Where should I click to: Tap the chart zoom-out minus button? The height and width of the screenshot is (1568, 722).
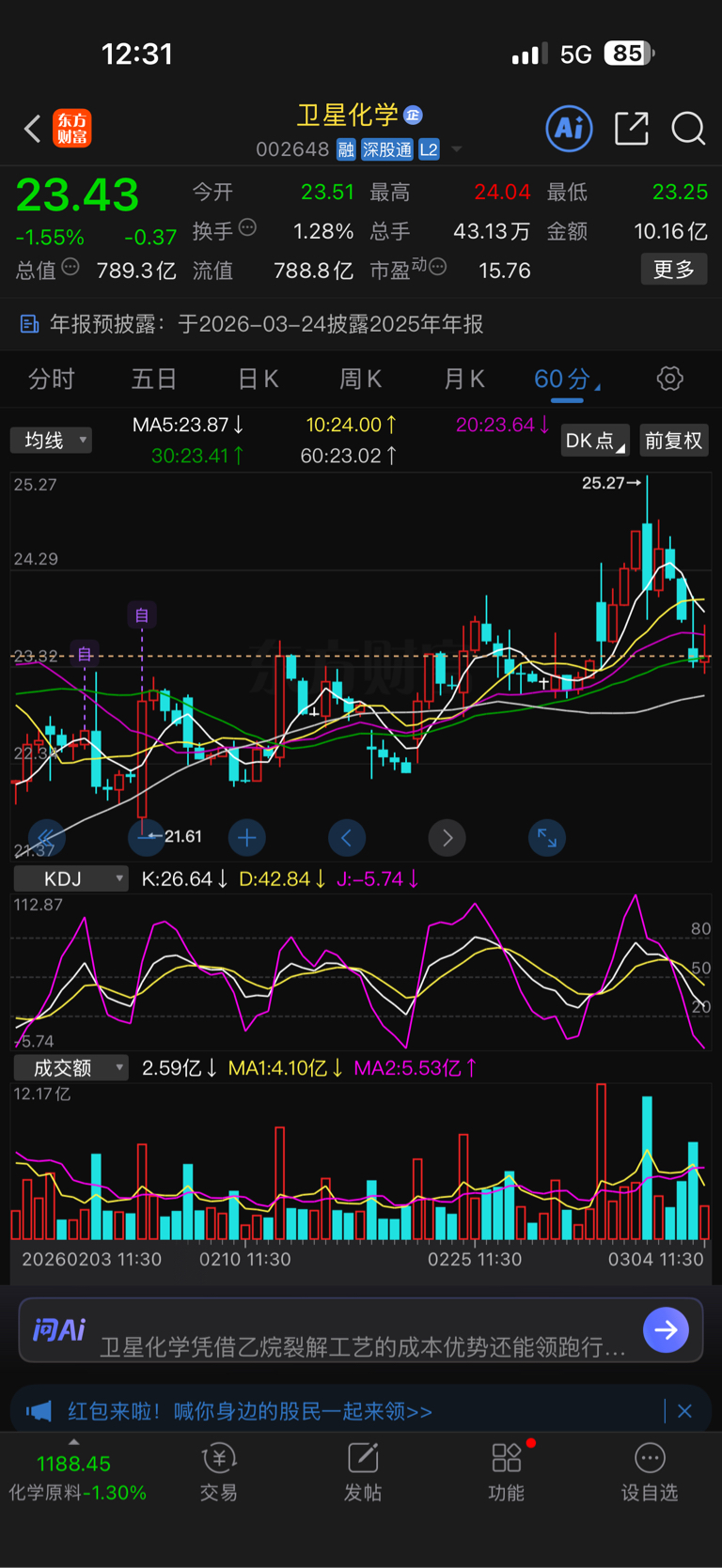146,837
